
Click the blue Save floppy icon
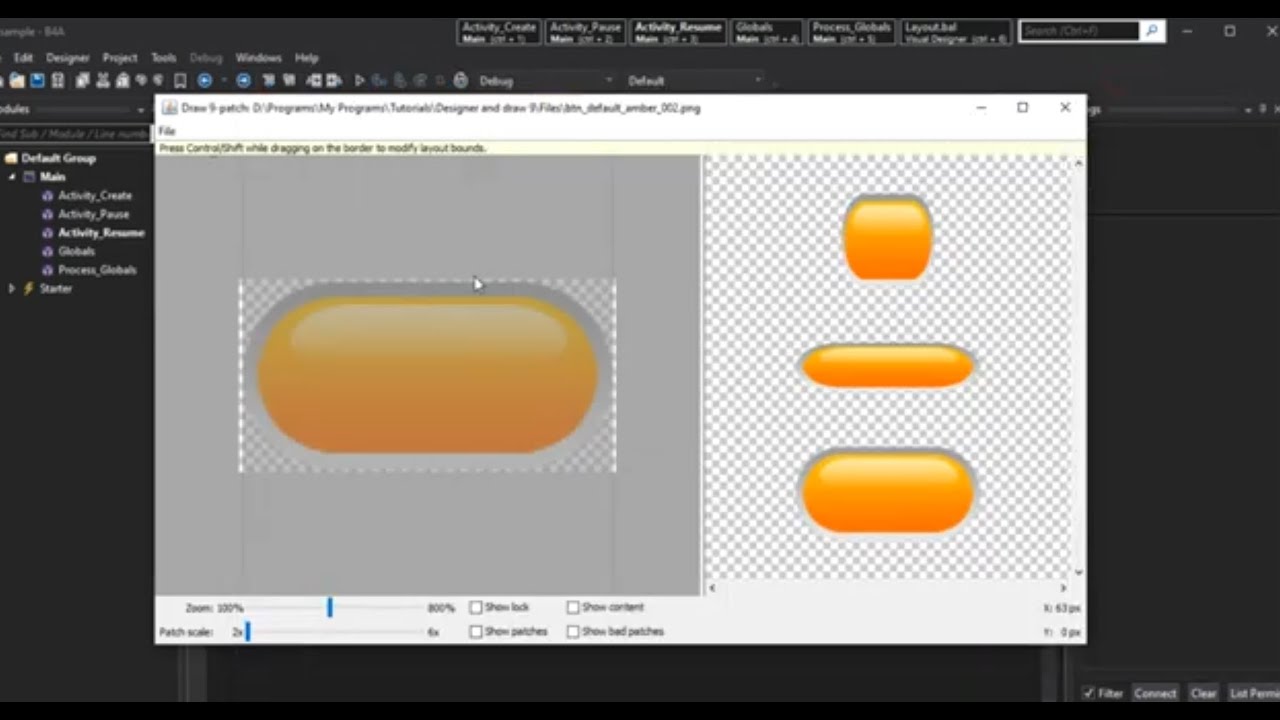(37, 80)
